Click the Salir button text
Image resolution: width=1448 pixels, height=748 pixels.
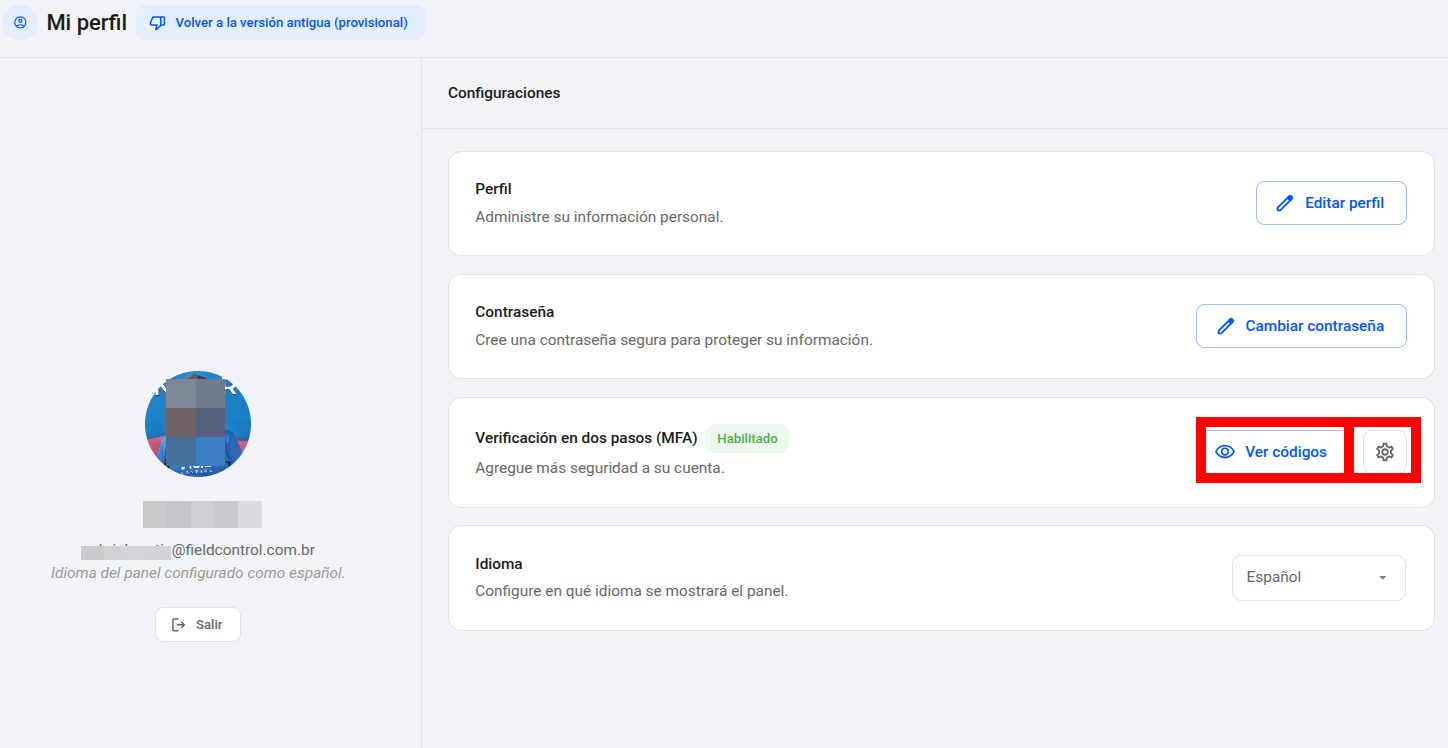(x=209, y=624)
